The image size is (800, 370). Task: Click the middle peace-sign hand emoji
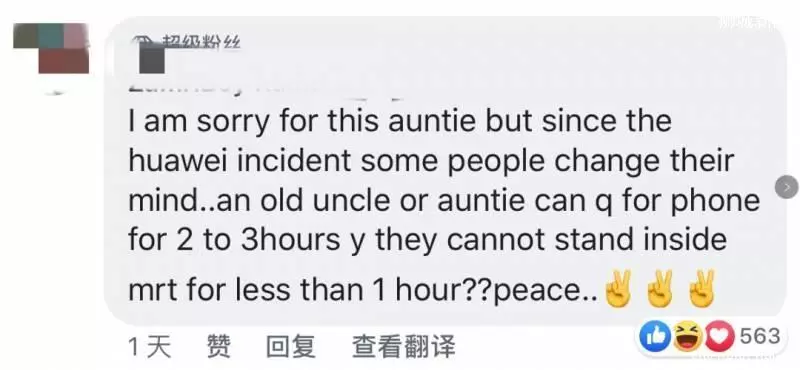click(659, 289)
